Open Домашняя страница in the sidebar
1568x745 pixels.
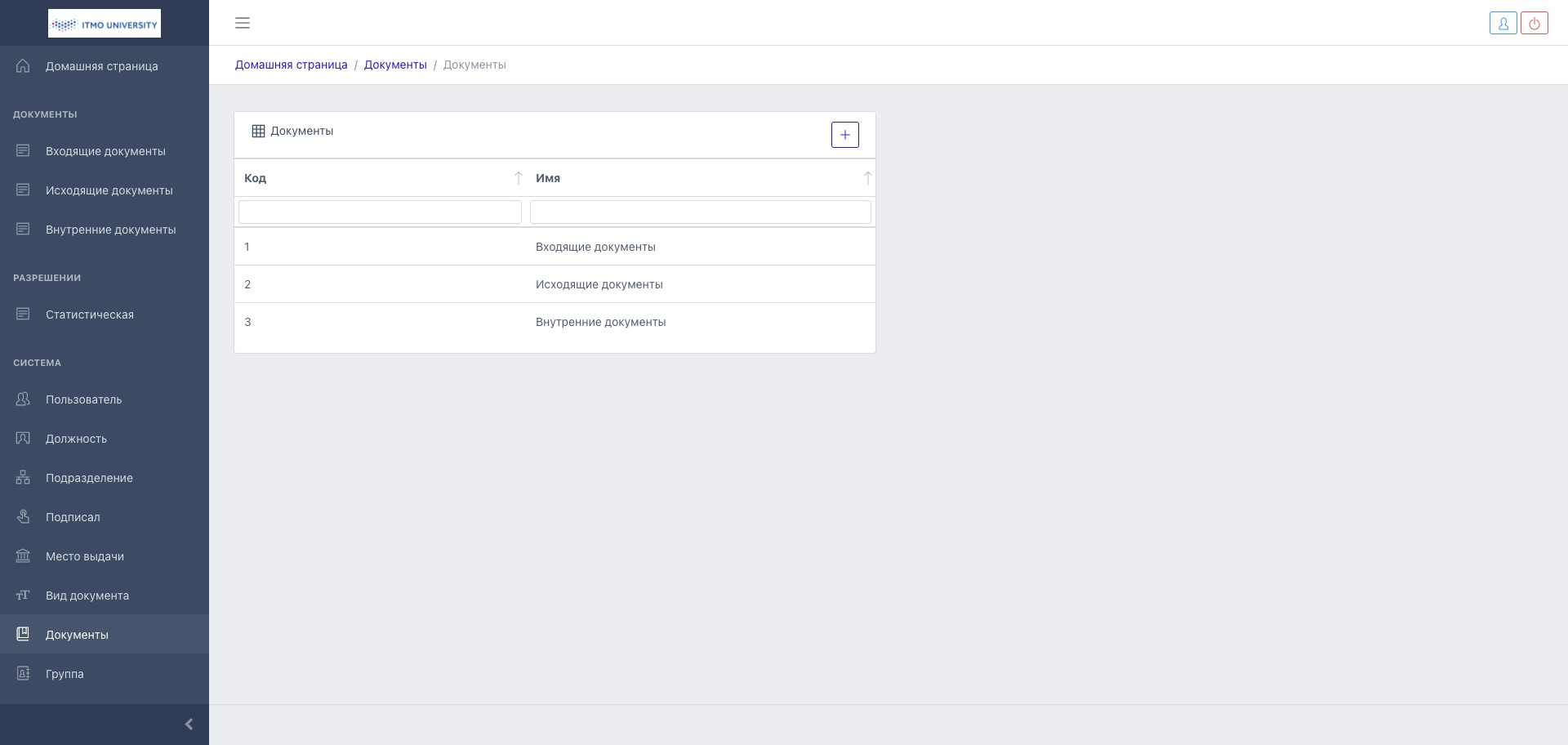[101, 66]
